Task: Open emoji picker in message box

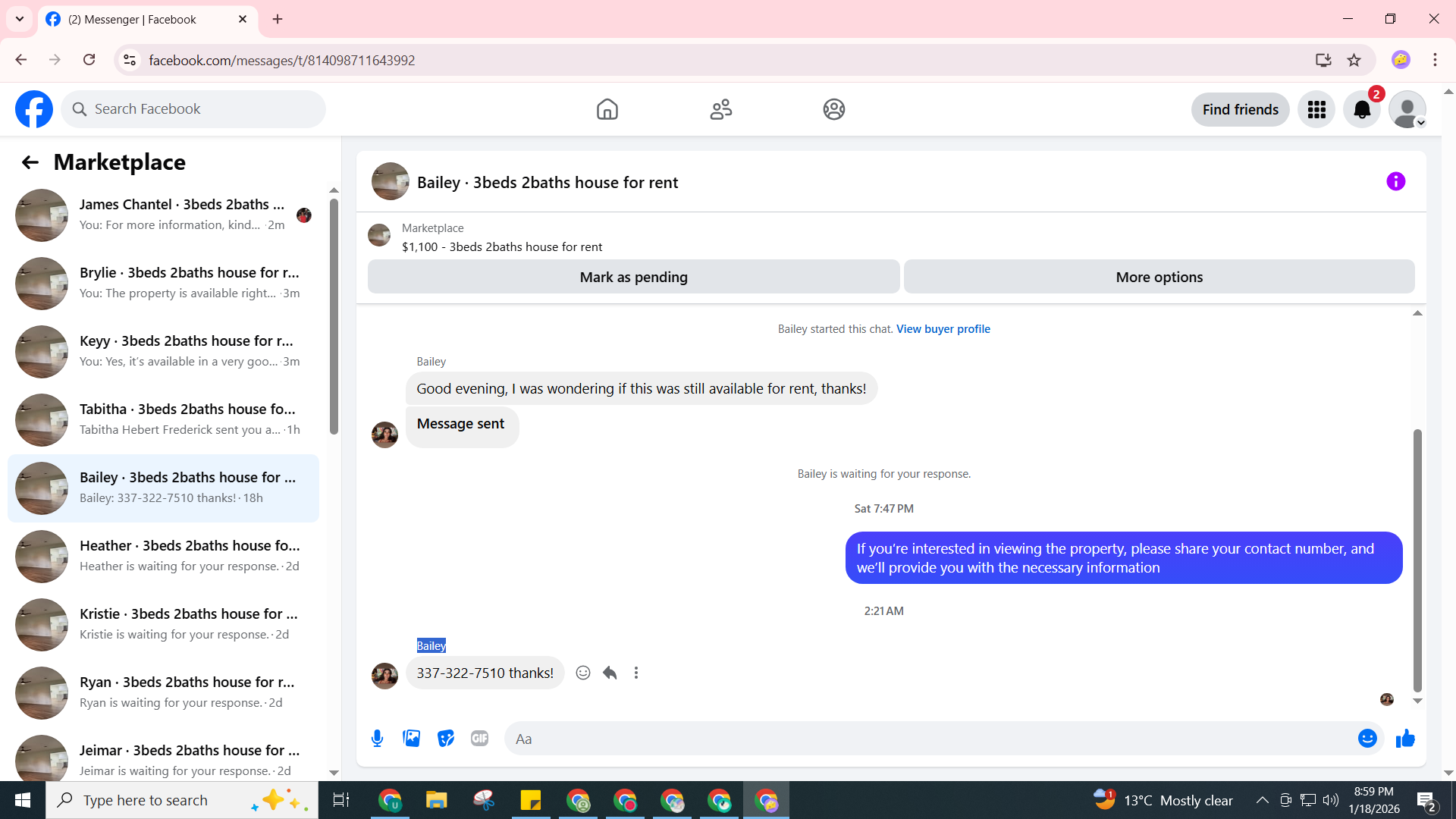Action: coord(1367,739)
